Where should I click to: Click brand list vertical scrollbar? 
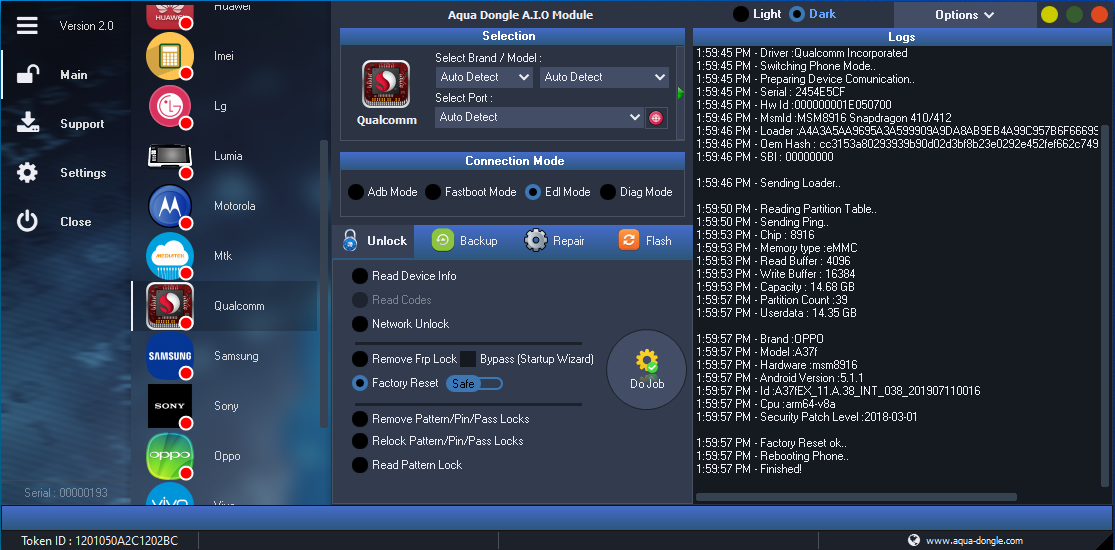324,283
